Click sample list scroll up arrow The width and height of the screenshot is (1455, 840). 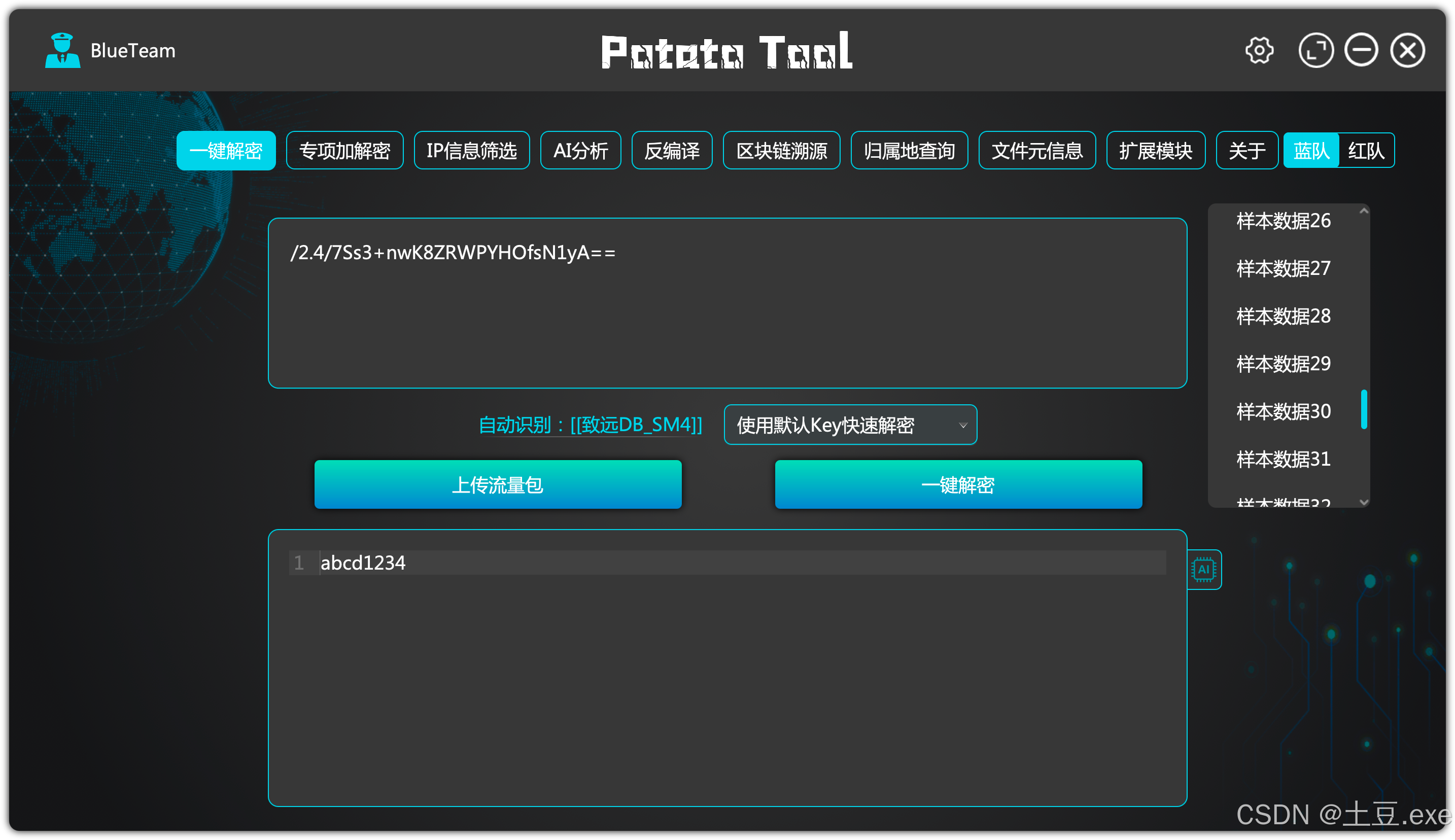(1363, 211)
